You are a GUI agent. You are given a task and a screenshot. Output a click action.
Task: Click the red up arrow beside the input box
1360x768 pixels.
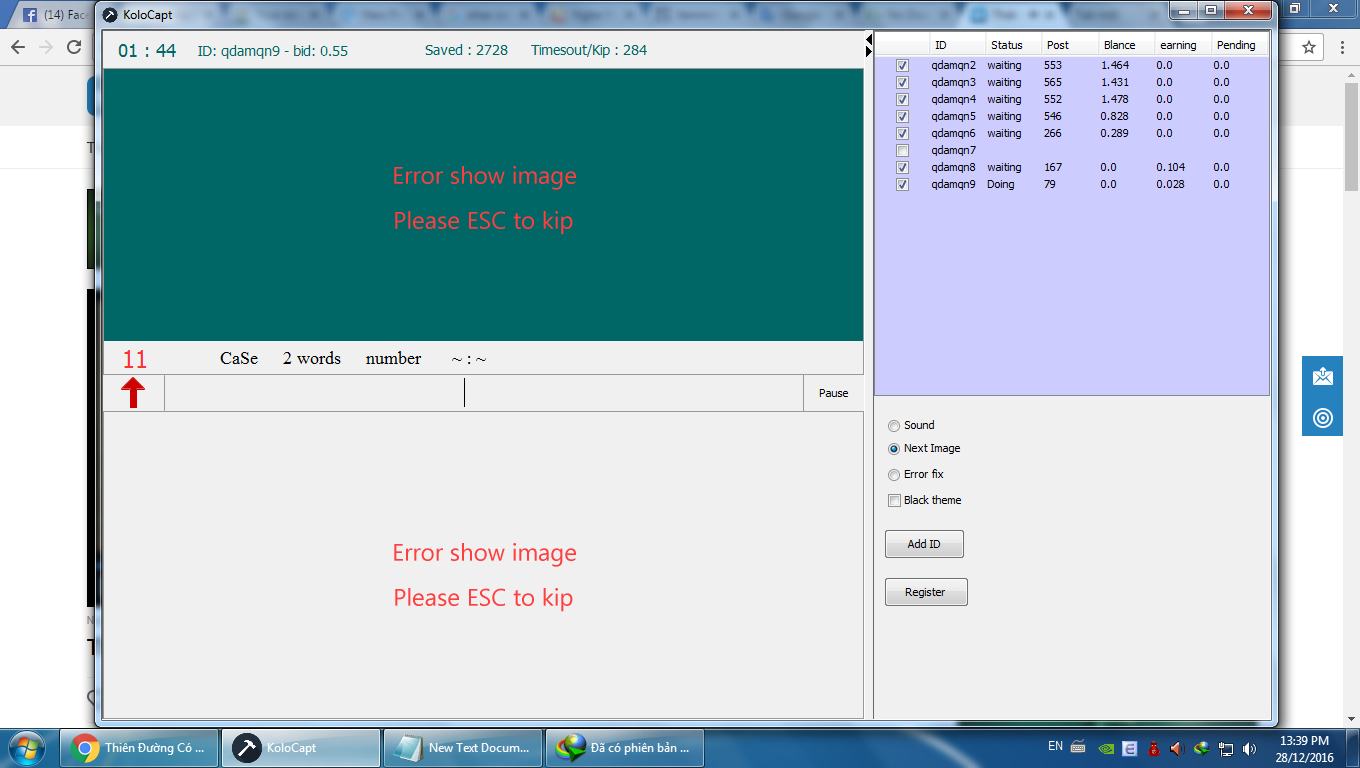click(x=133, y=393)
